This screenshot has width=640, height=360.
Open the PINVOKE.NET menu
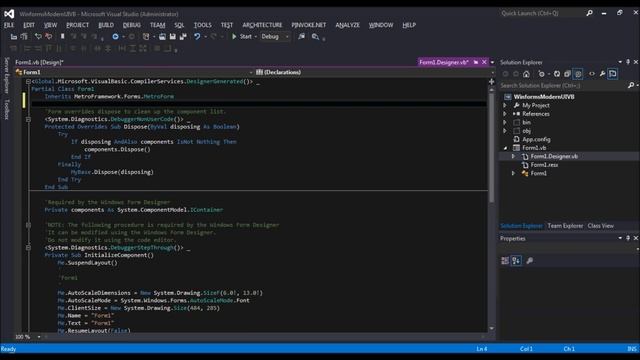click(309, 25)
